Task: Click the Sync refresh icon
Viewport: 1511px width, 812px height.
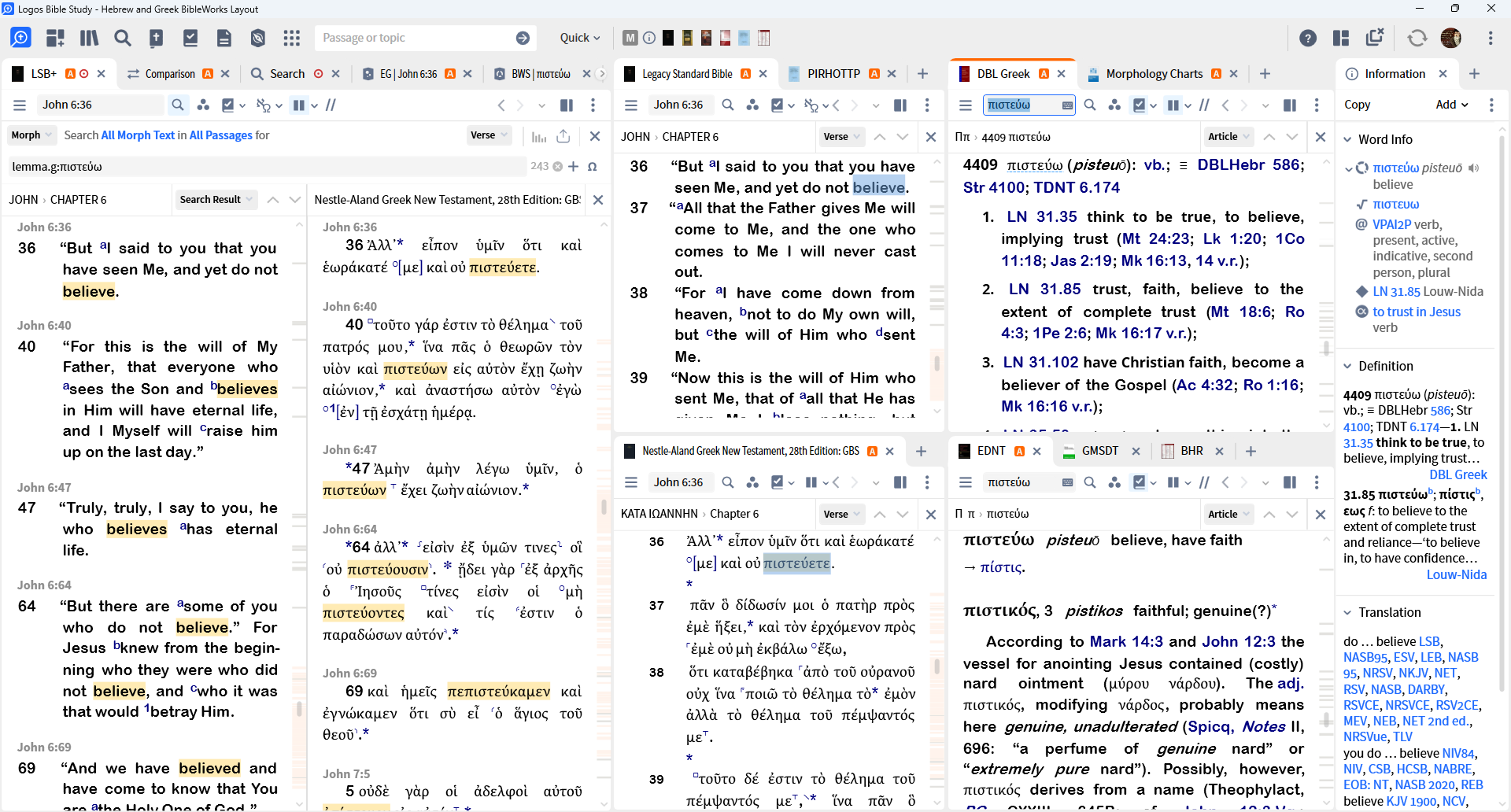Action: pos(1417,38)
